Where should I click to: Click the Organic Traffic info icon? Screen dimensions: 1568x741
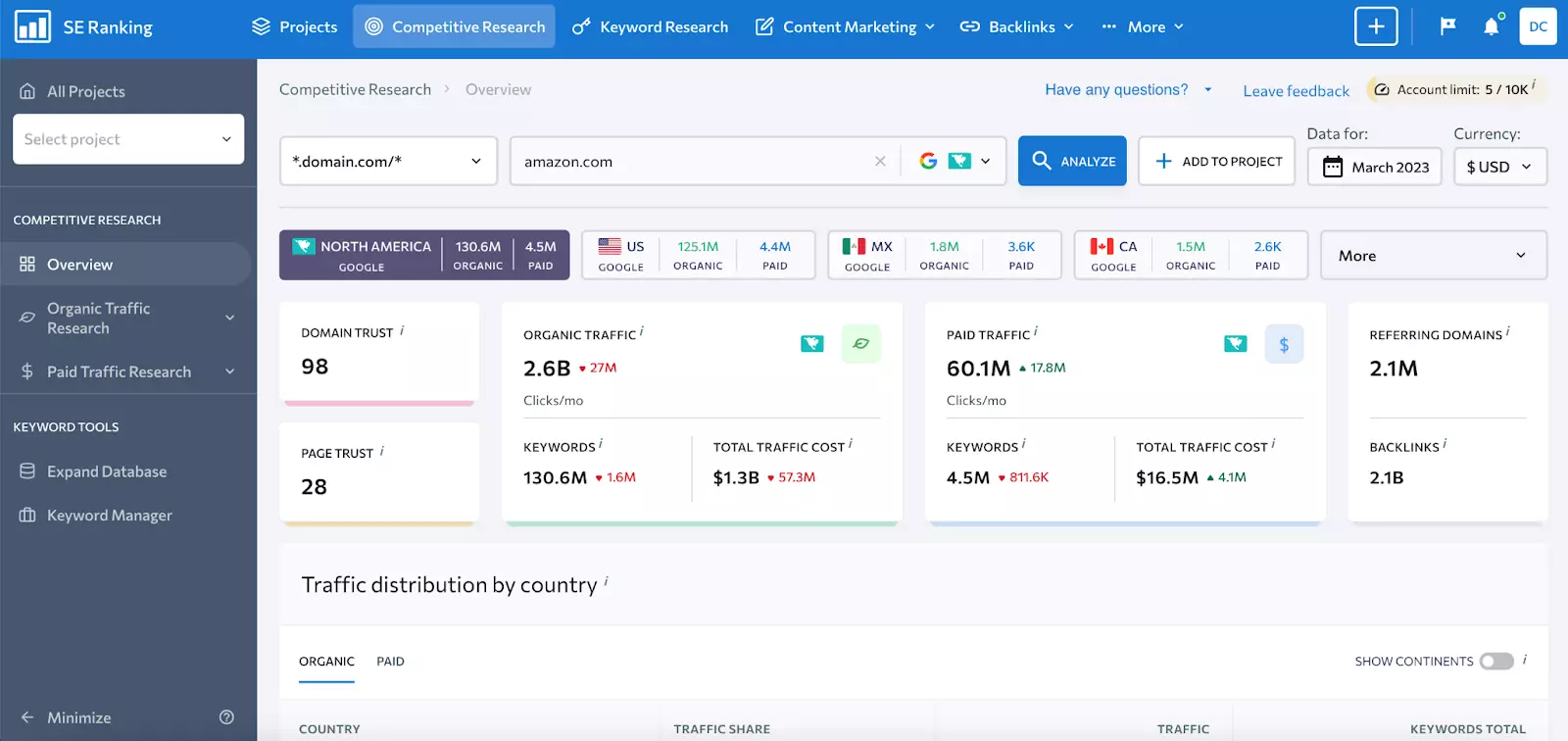tap(642, 332)
